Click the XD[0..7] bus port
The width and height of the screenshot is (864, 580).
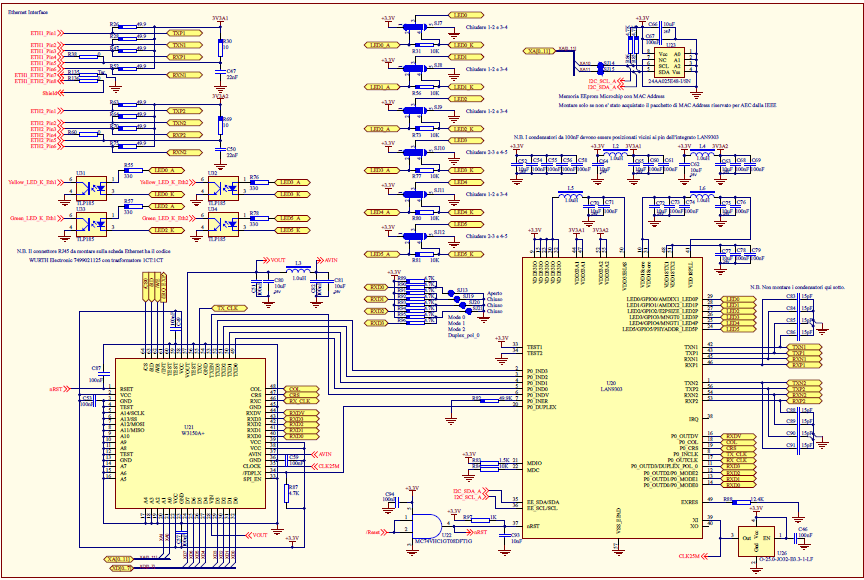(x=121, y=567)
